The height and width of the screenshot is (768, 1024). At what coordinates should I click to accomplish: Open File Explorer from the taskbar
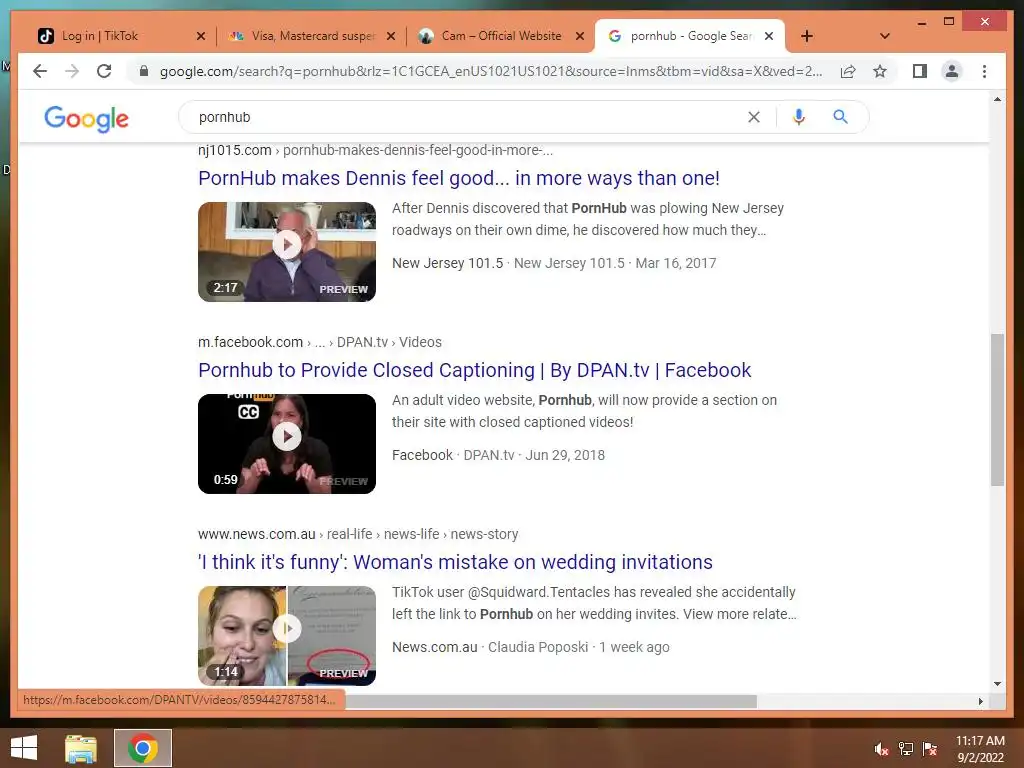(x=81, y=748)
